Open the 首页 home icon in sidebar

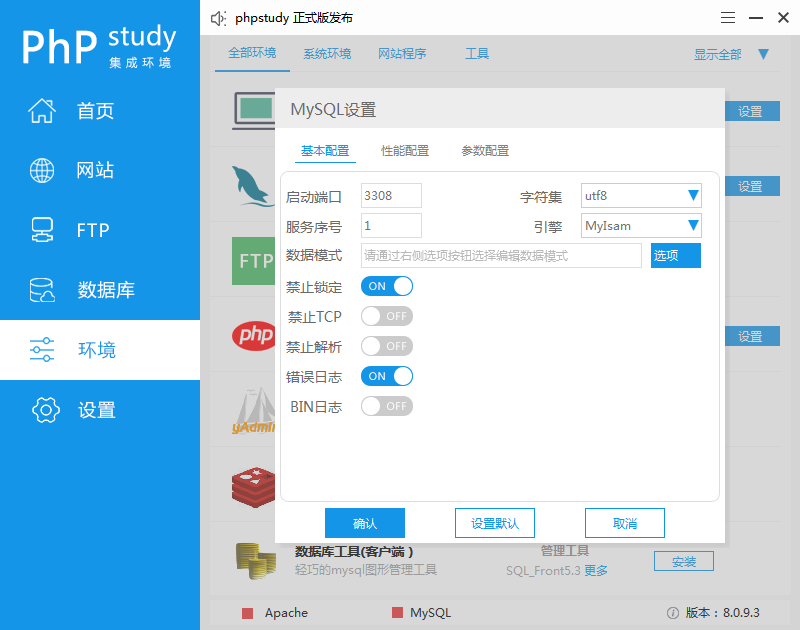pos(42,110)
